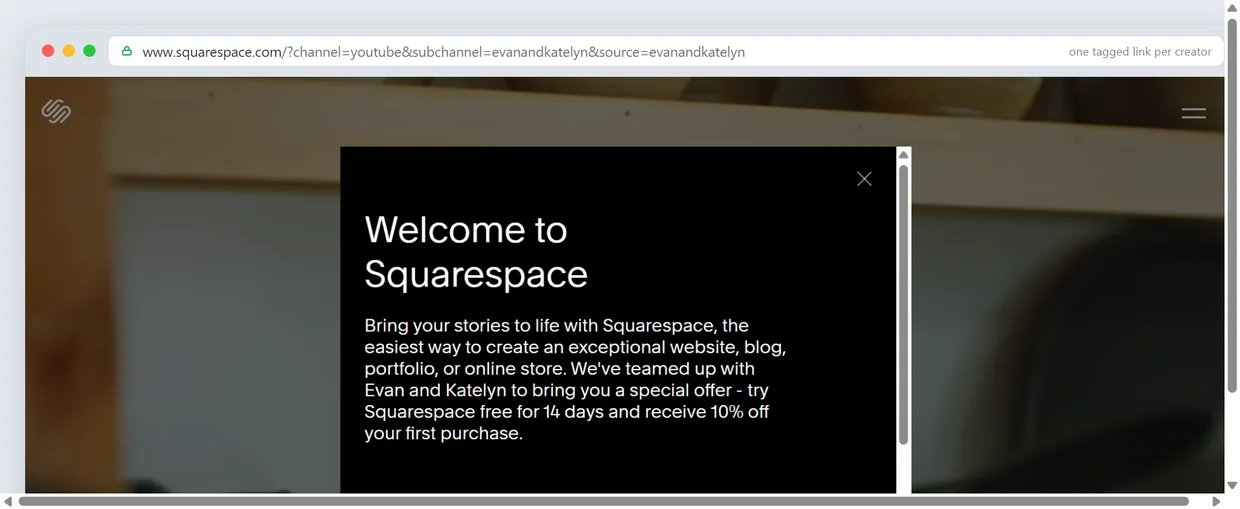This screenshot has width=1240, height=509.
Task: Click the horizontal scrollbar right arrow
Action: pyautogui.click(x=1216, y=501)
